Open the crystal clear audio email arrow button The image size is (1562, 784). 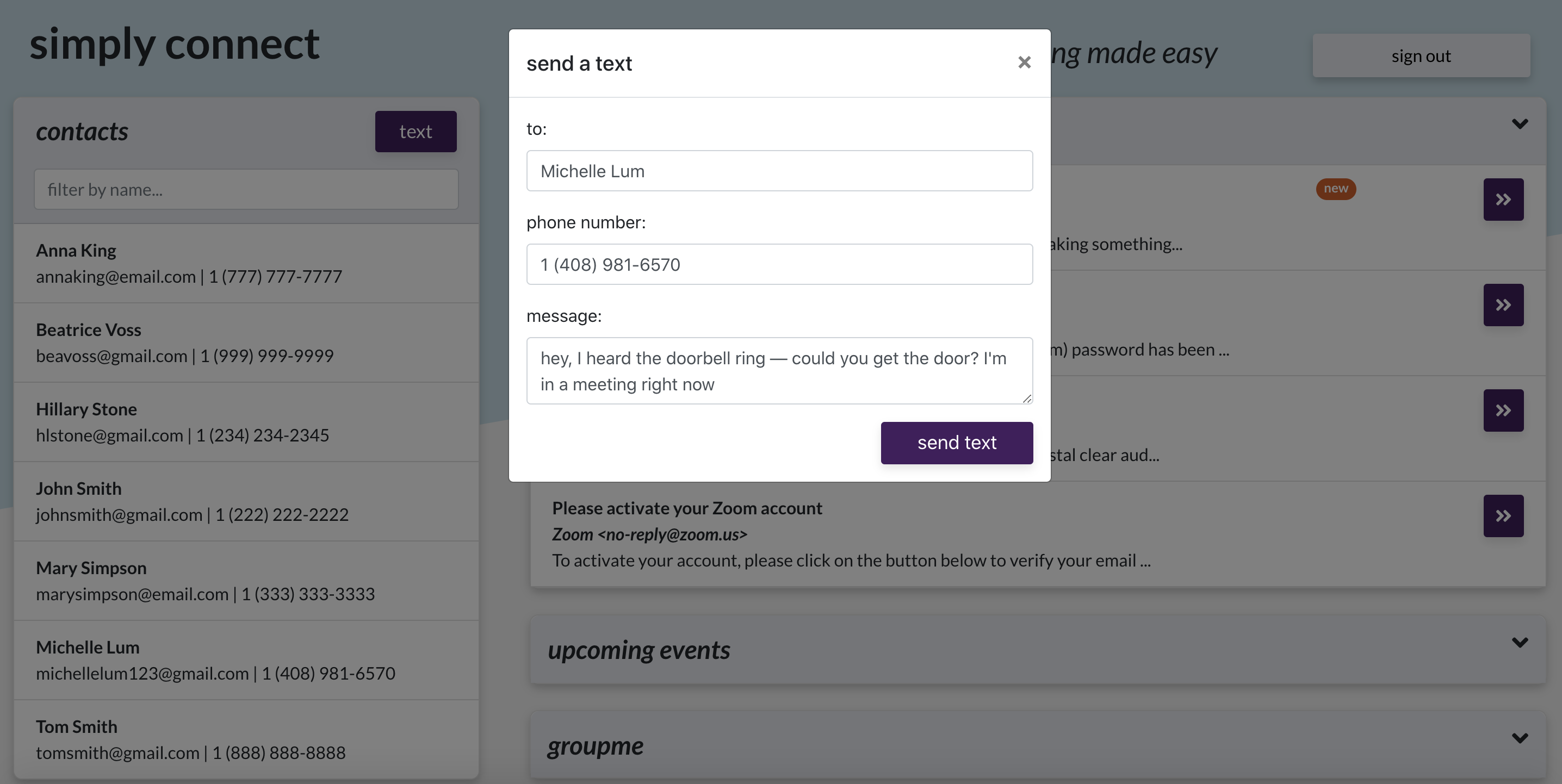coord(1503,410)
